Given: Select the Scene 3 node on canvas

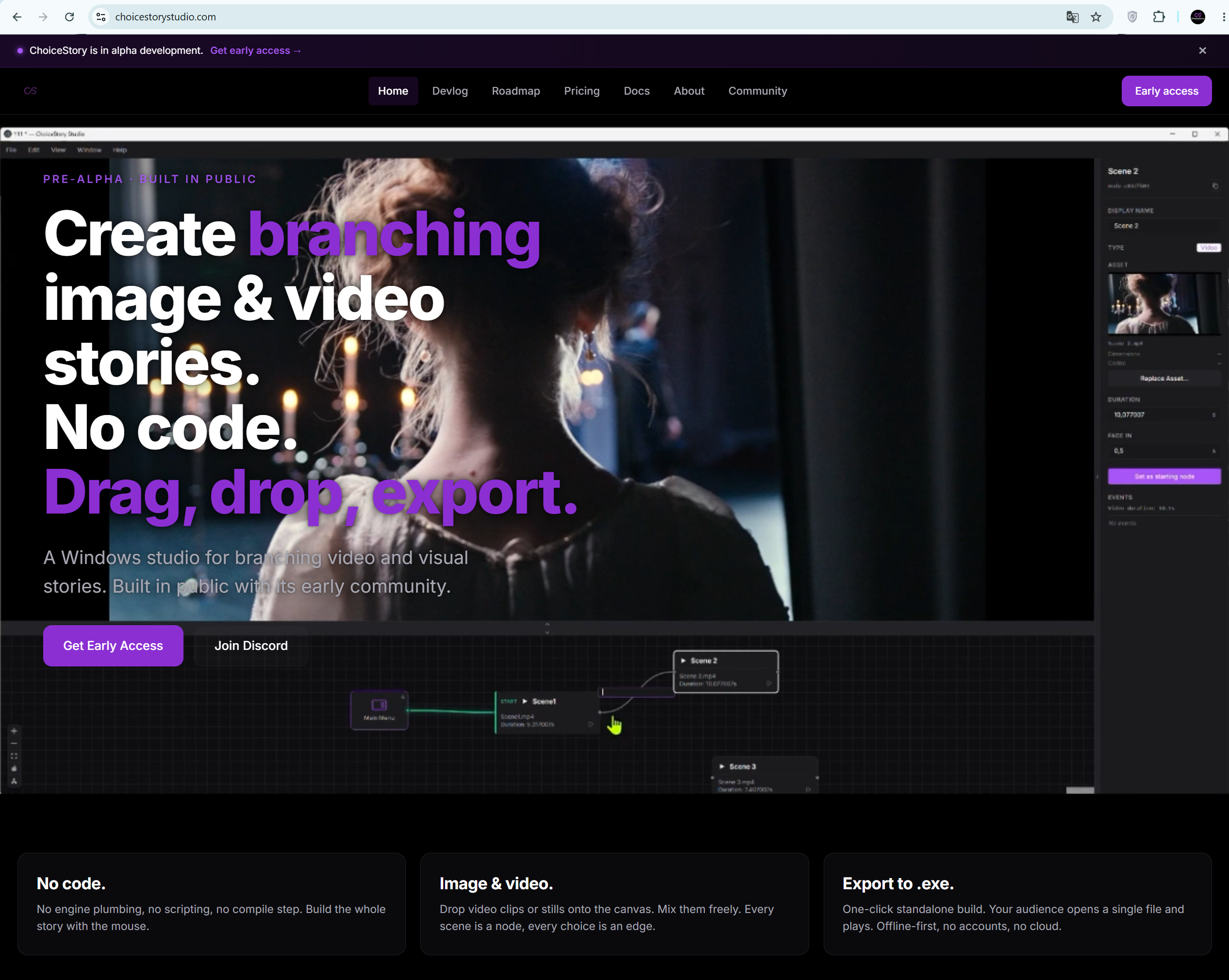Looking at the screenshot, I should (764, 775).
